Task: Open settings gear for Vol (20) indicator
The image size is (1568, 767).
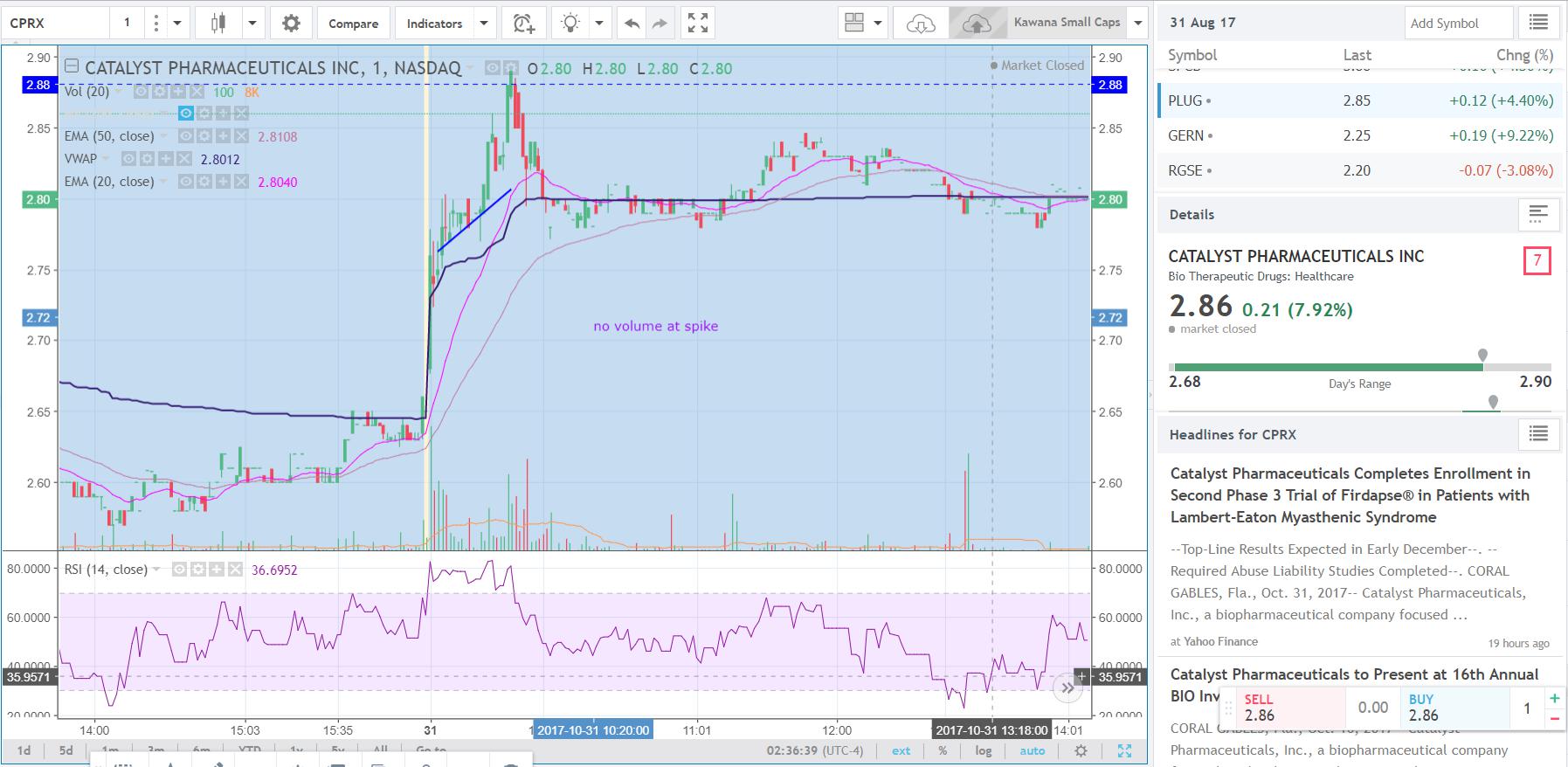Action: coord(159,92)
